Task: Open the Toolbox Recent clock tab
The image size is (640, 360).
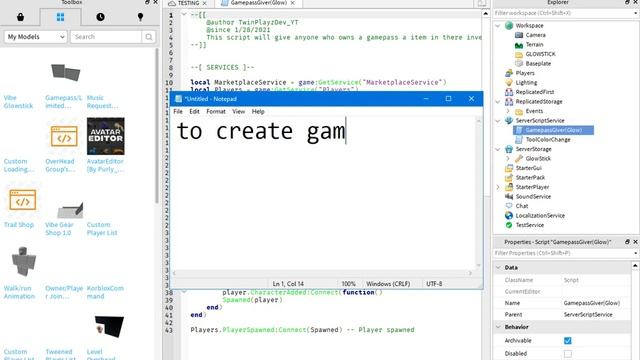Action: (100, 17)
